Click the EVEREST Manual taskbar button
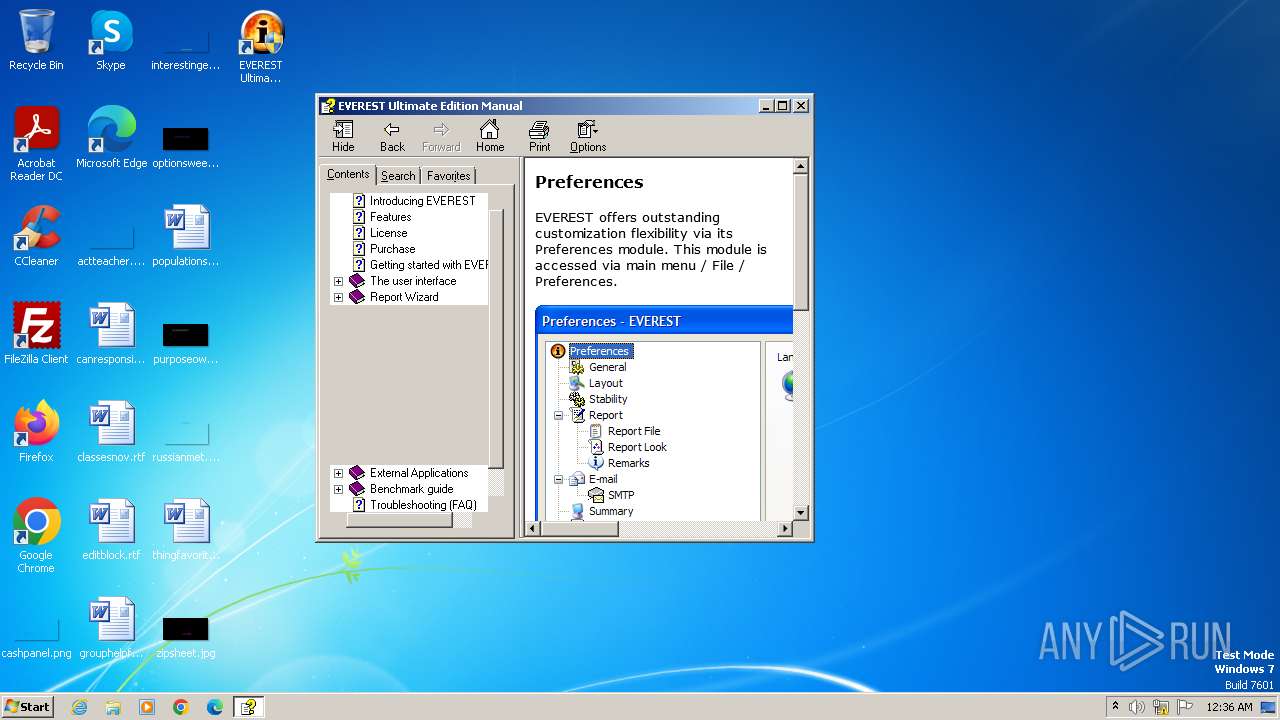This screenshot has height=720, width=1280. point(248,707)
